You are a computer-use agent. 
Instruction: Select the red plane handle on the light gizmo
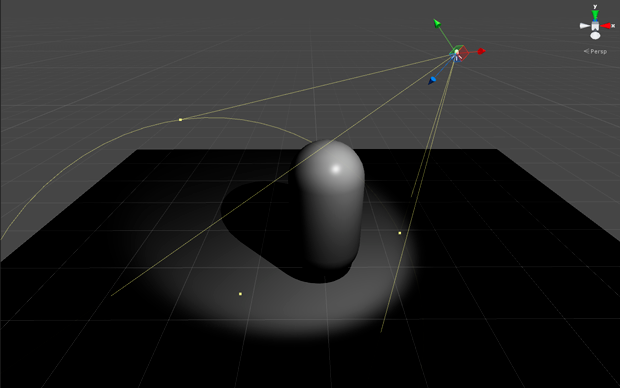point(464,53)
